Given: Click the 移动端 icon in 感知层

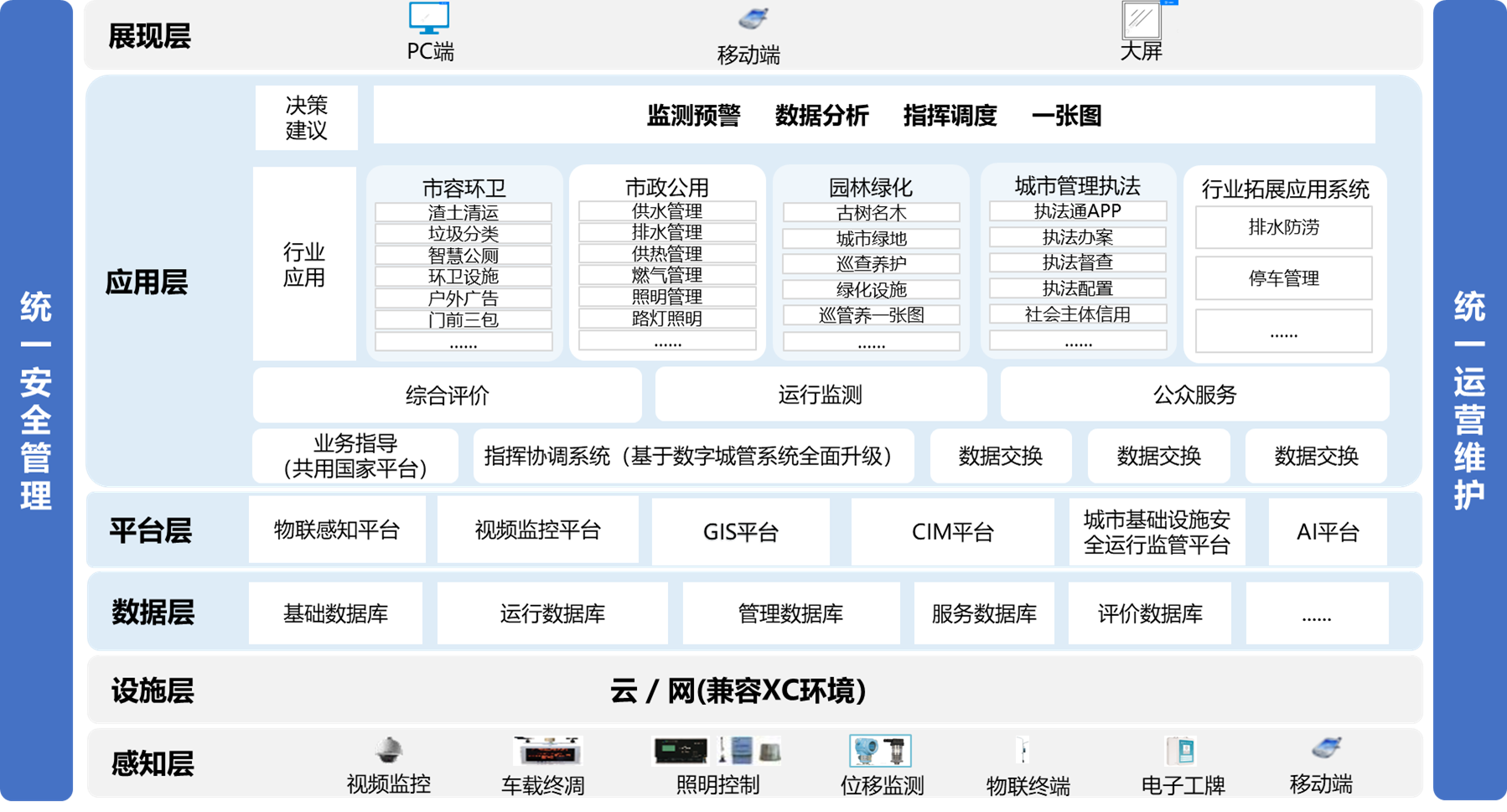Looking at the screenshot, I should coord(1326,747).
